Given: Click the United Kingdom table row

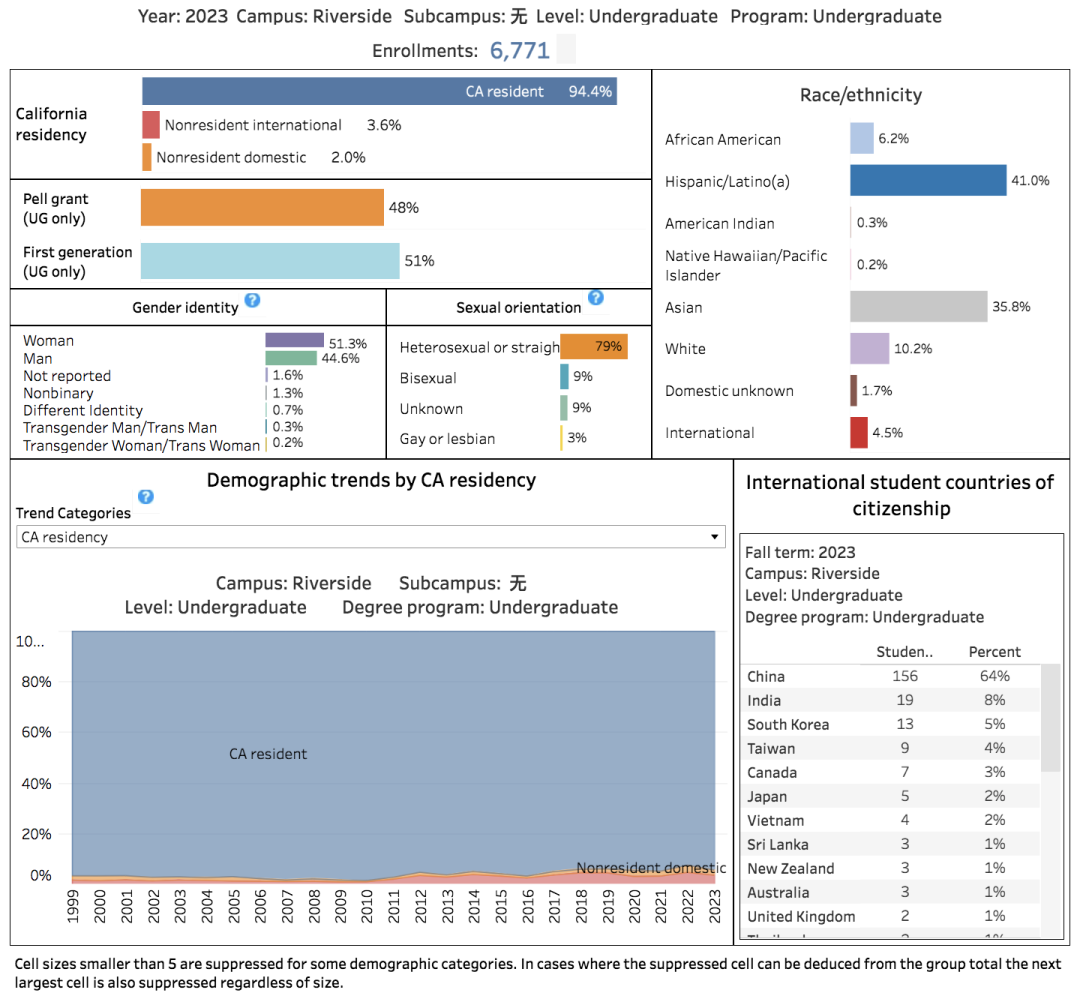Looking at the screenshot, I should (891, 917).
